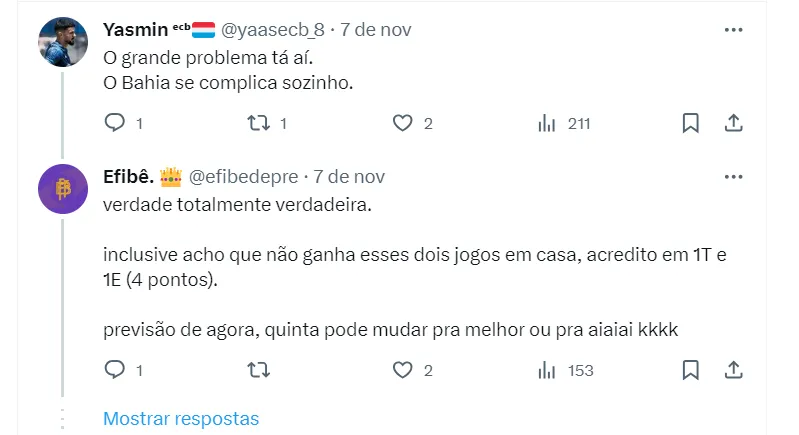Bookmark Yasmin's tweet

690,123
